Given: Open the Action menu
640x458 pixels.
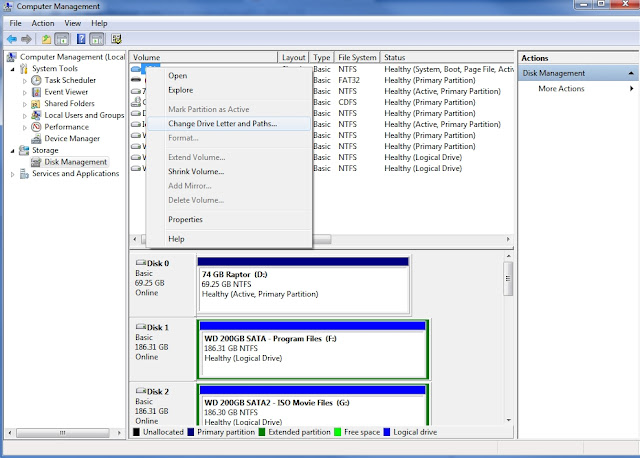Looking at the screenshot, I should click(43, 23).
